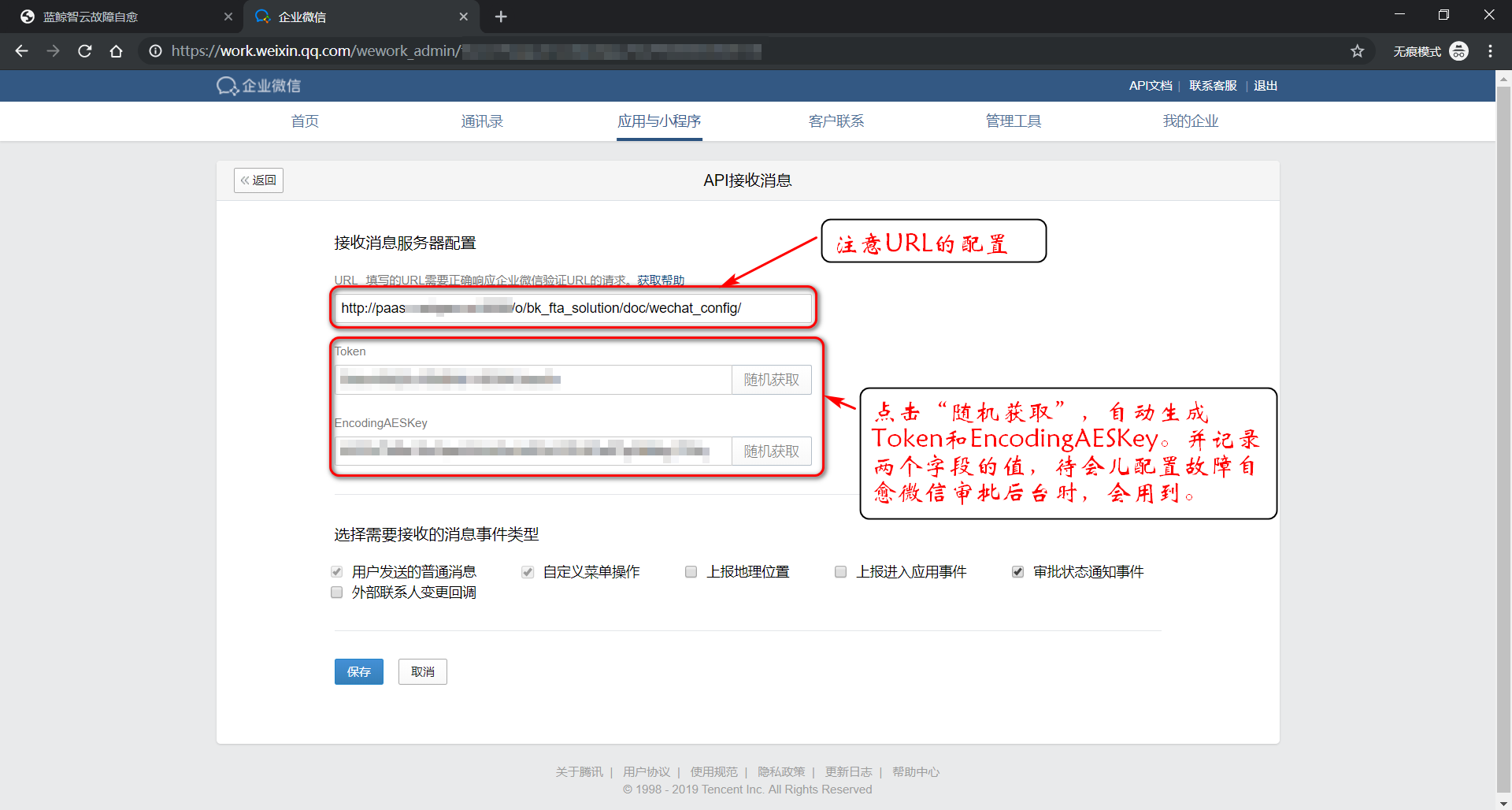The width and height of the screenshot is (1512, 810).
Task: Bookmark this page with the star icon
Action: pos(1358,51)
